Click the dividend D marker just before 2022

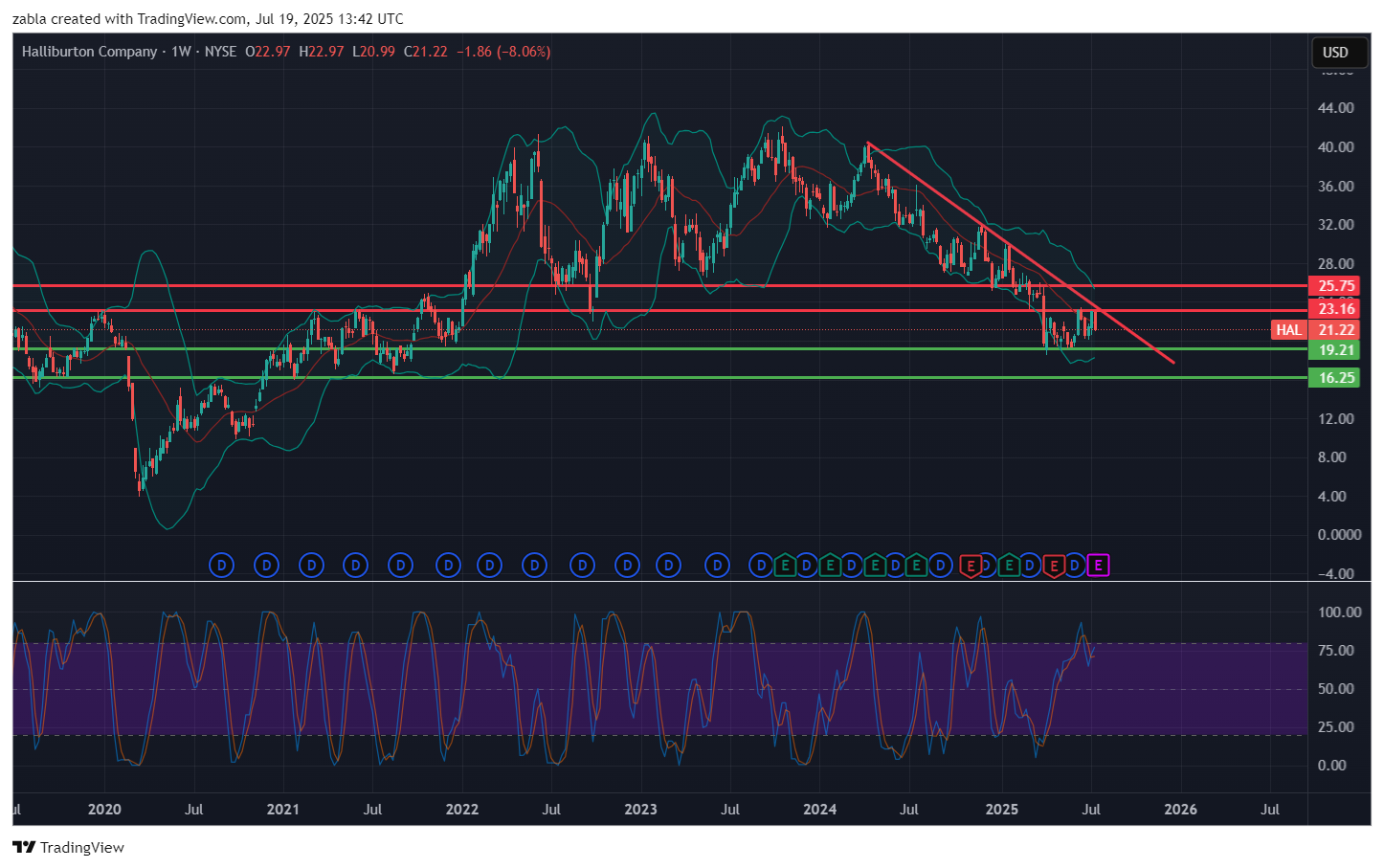[x=448, y=566]
